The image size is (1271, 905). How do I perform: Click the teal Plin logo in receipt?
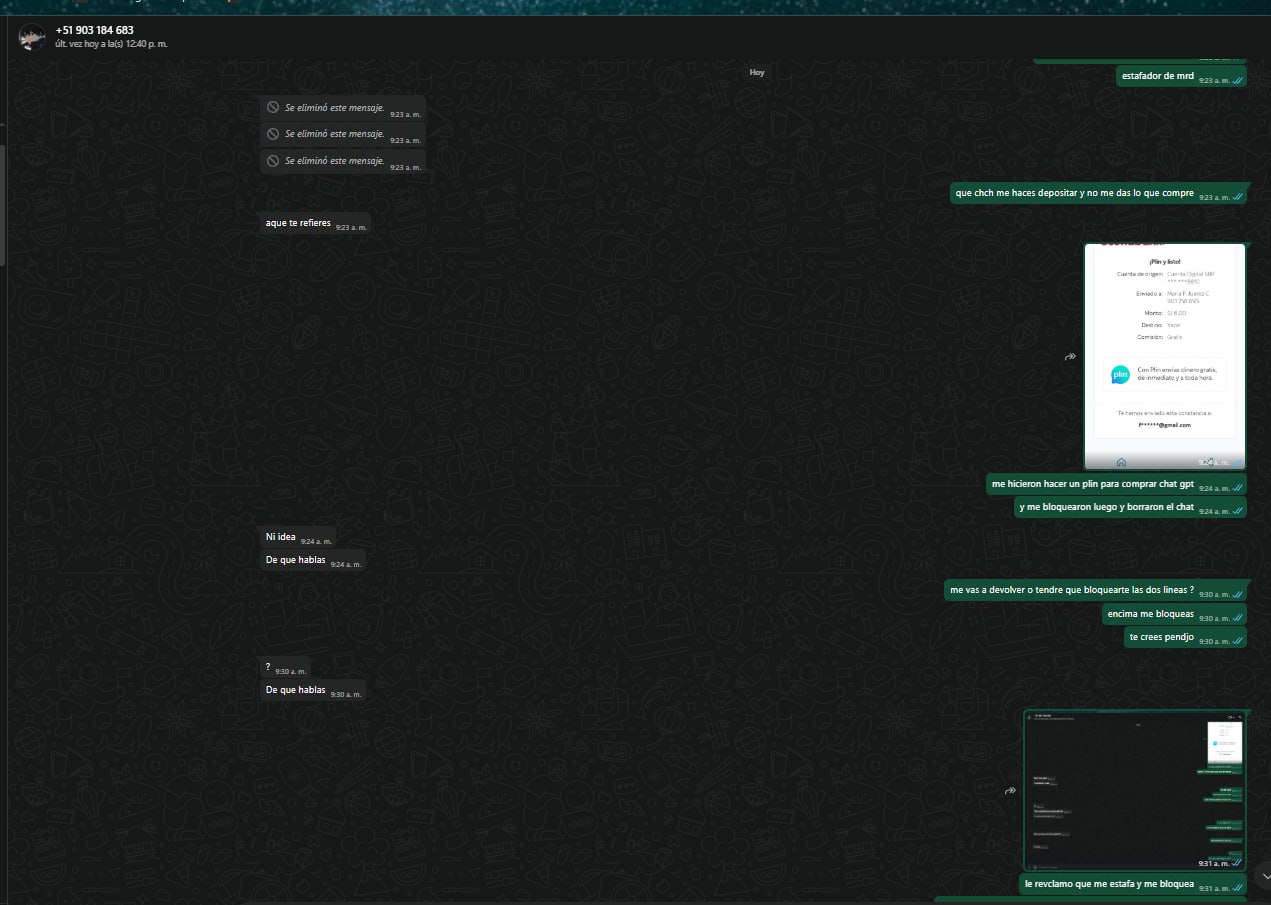tap(1120, 375)
